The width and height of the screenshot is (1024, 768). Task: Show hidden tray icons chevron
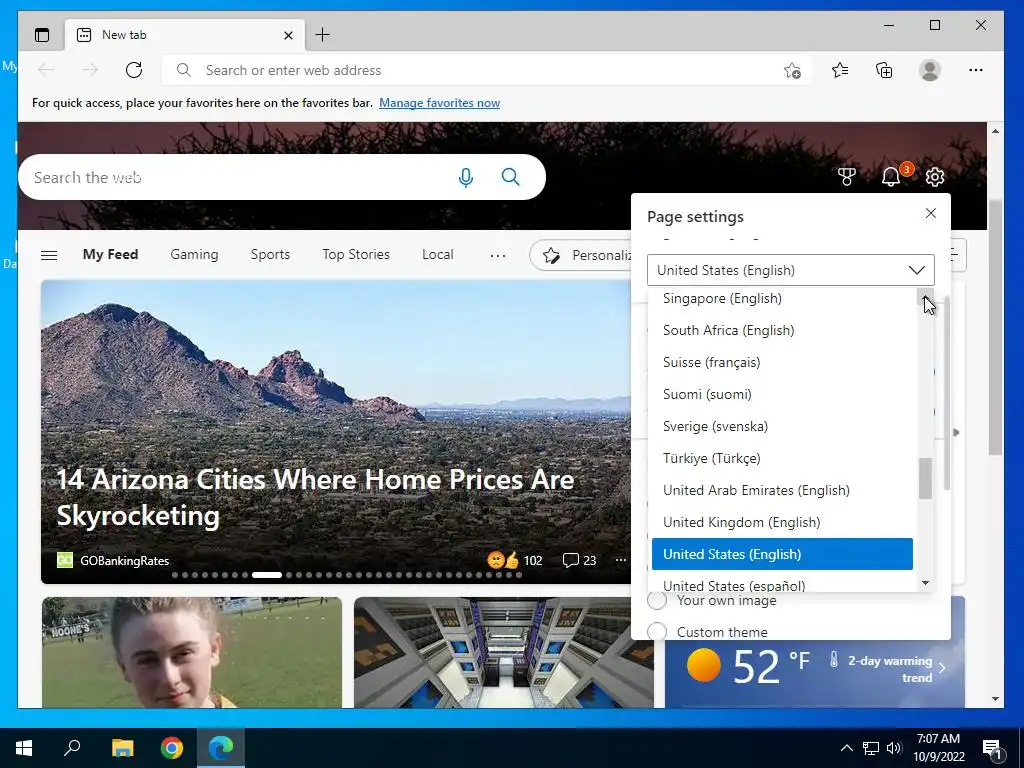click(846, 748)
